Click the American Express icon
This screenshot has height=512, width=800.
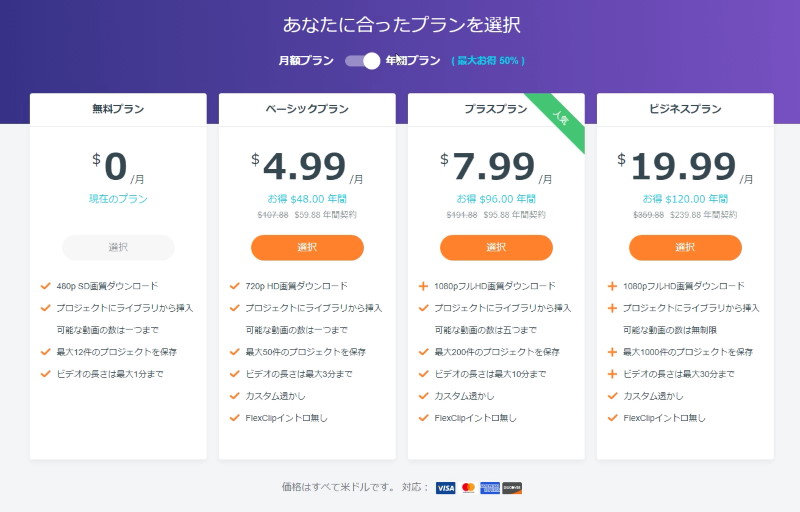point(490,488)
